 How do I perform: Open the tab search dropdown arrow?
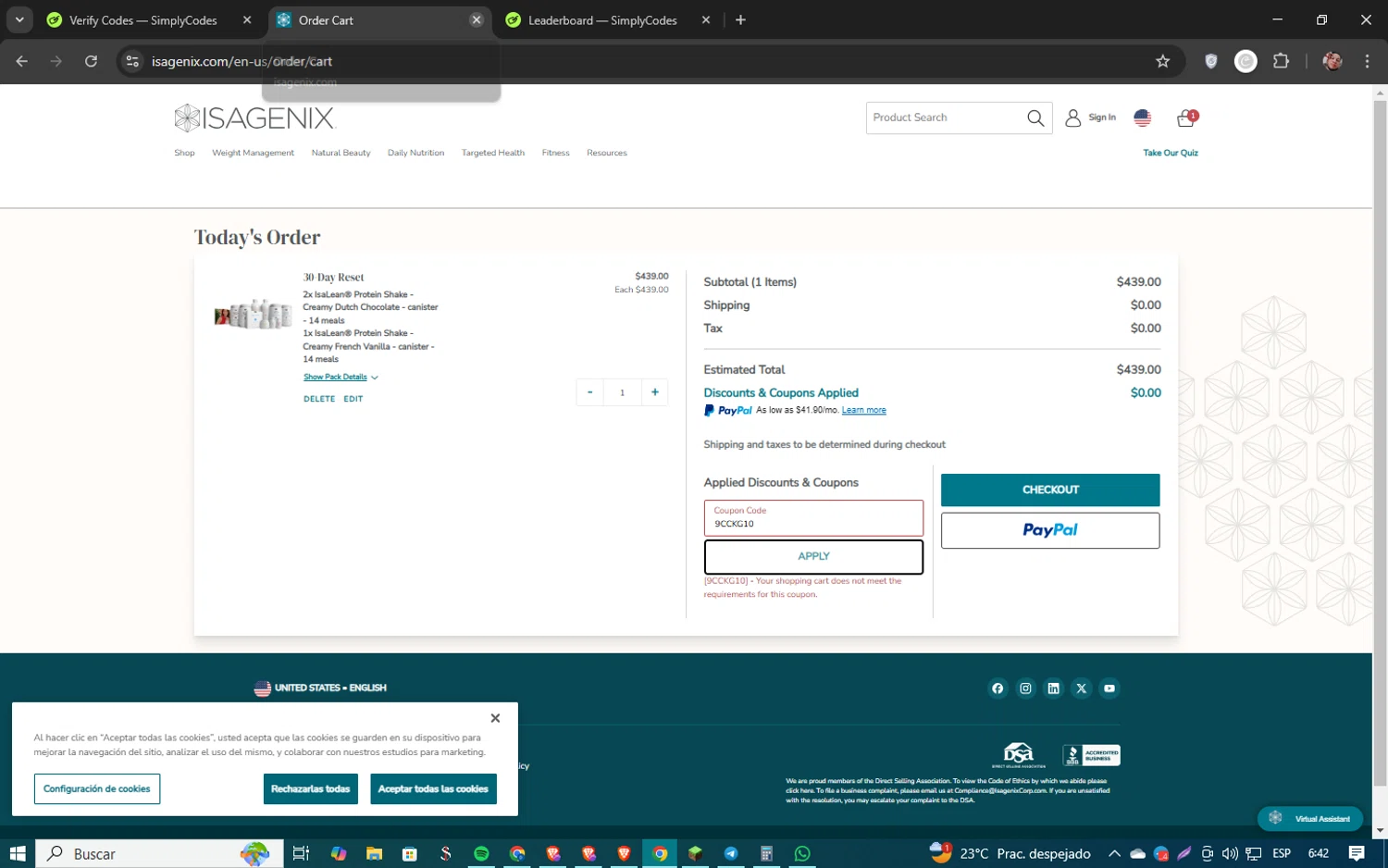coord(19,20)
